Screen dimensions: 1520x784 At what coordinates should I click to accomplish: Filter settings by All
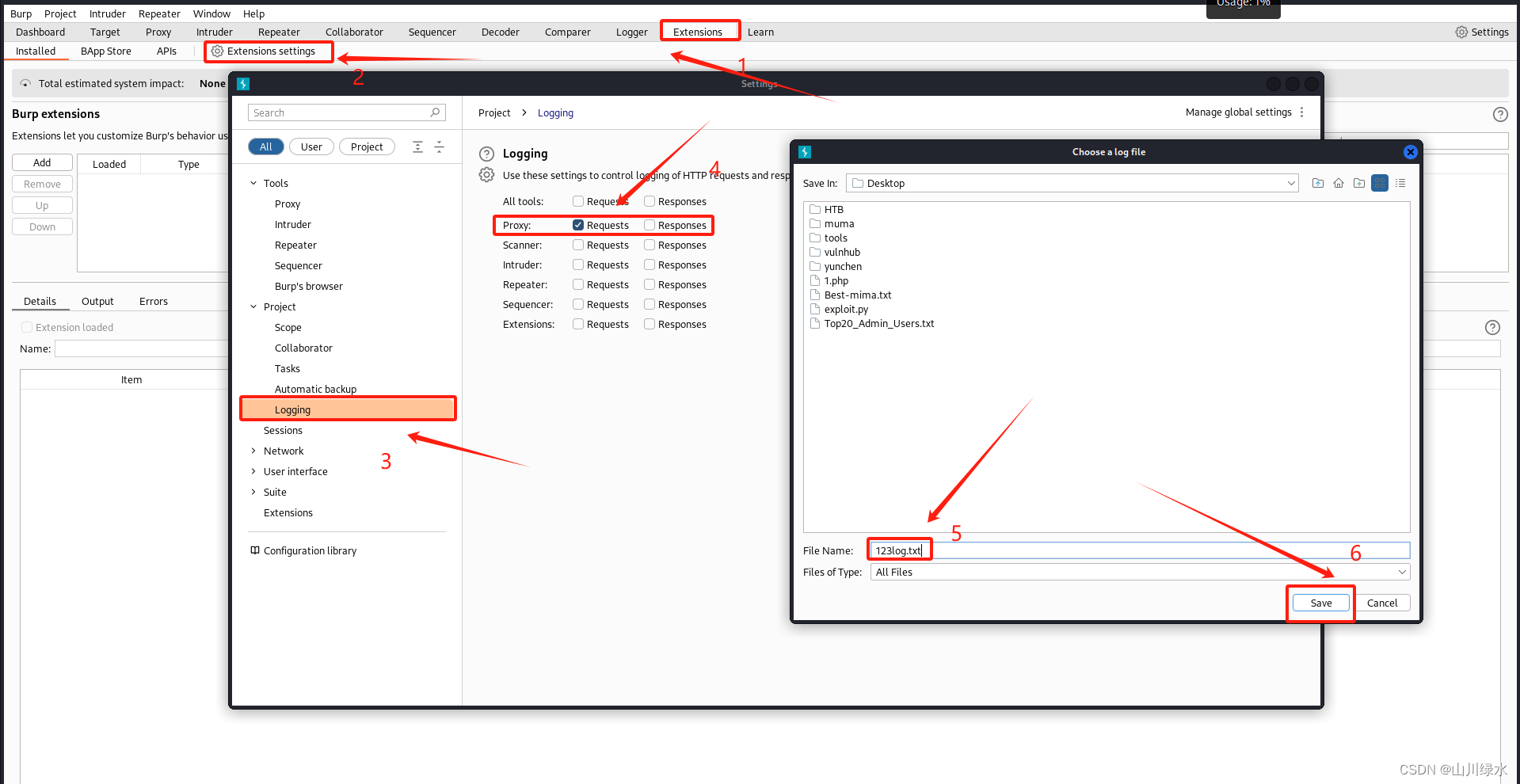pos(266,147)
